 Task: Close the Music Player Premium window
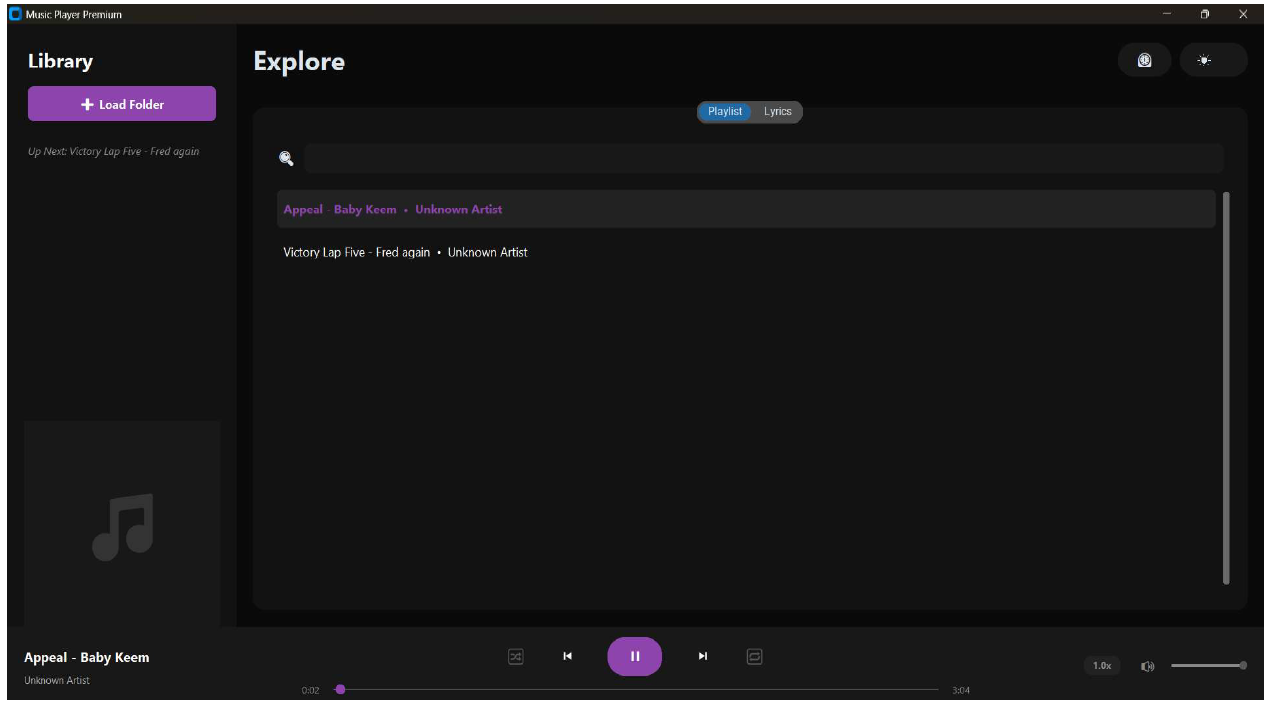(x=1244, y=14)
